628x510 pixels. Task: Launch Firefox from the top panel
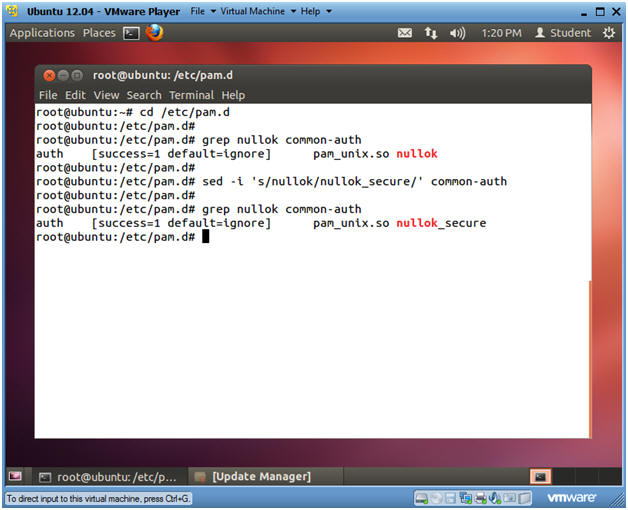(154, 33)
